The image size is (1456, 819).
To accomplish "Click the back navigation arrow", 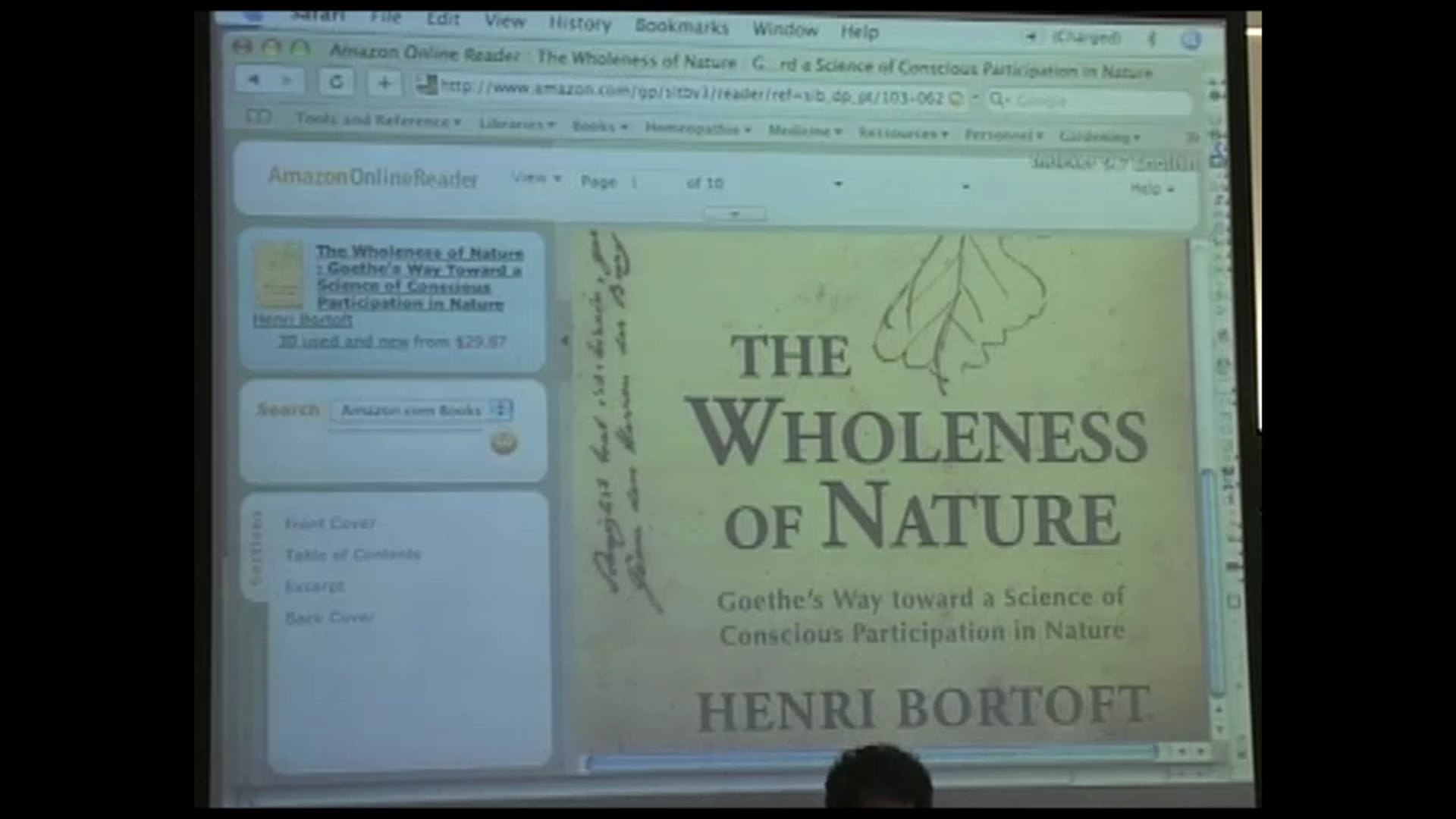I will tap(255, 80).
